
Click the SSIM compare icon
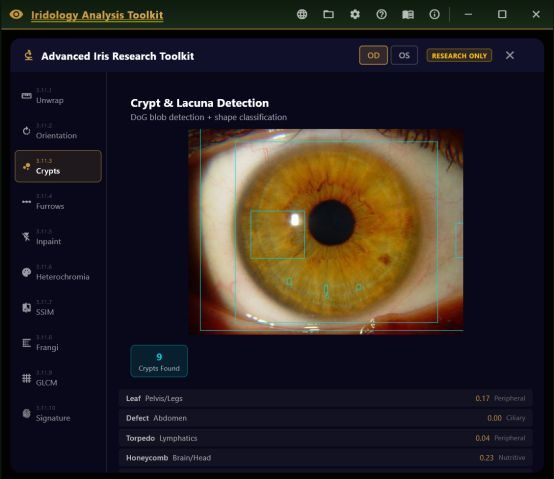[26, 308]
